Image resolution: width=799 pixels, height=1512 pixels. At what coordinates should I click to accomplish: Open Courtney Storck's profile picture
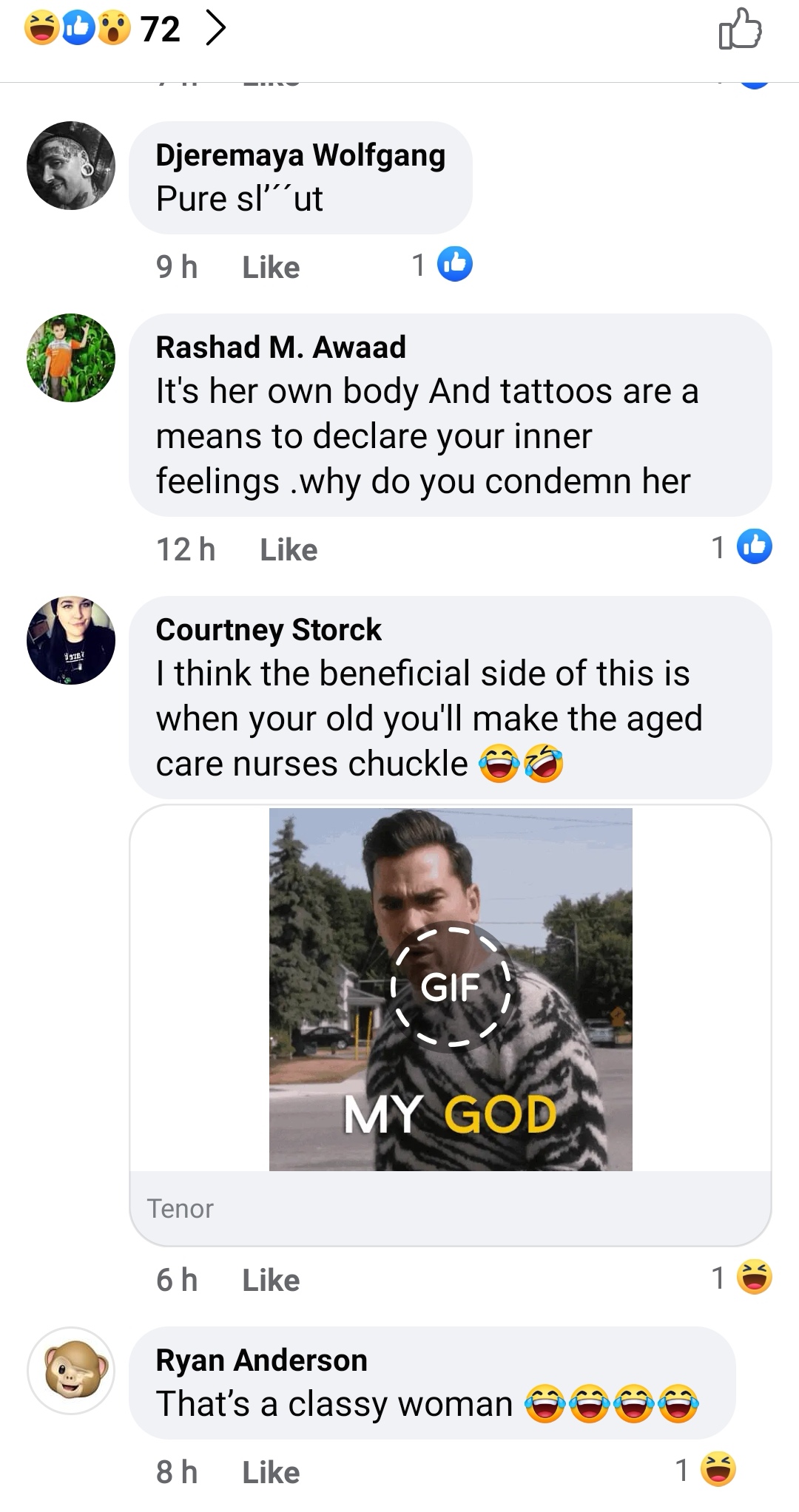71,640
